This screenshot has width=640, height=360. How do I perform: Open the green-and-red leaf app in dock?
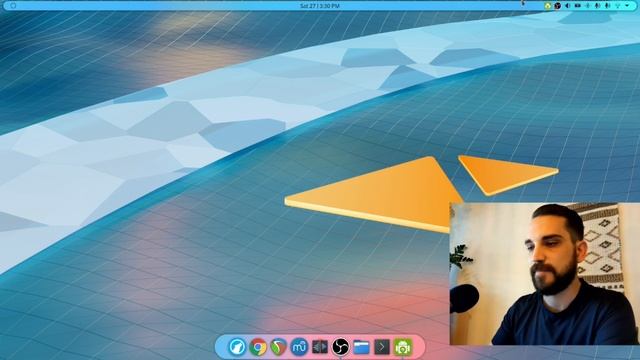click(x=278, y=347)
